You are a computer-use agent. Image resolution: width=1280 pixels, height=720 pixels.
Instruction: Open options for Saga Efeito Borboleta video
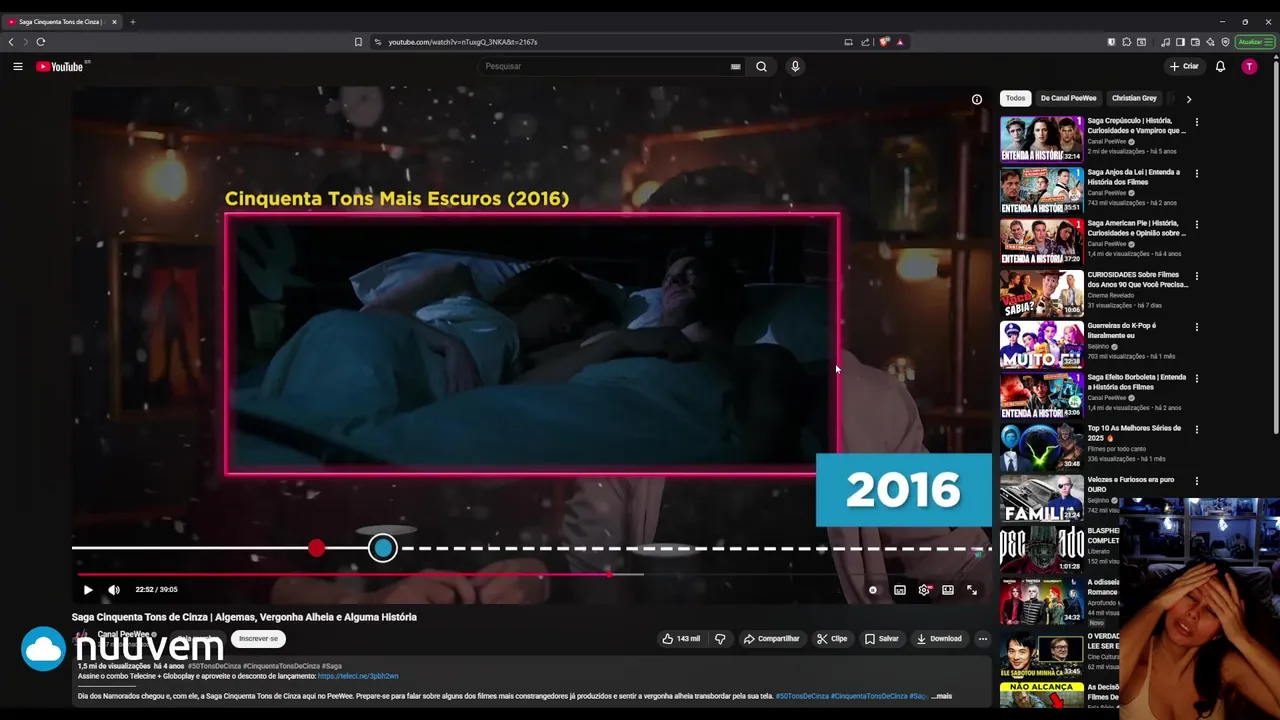point(1196,378)
